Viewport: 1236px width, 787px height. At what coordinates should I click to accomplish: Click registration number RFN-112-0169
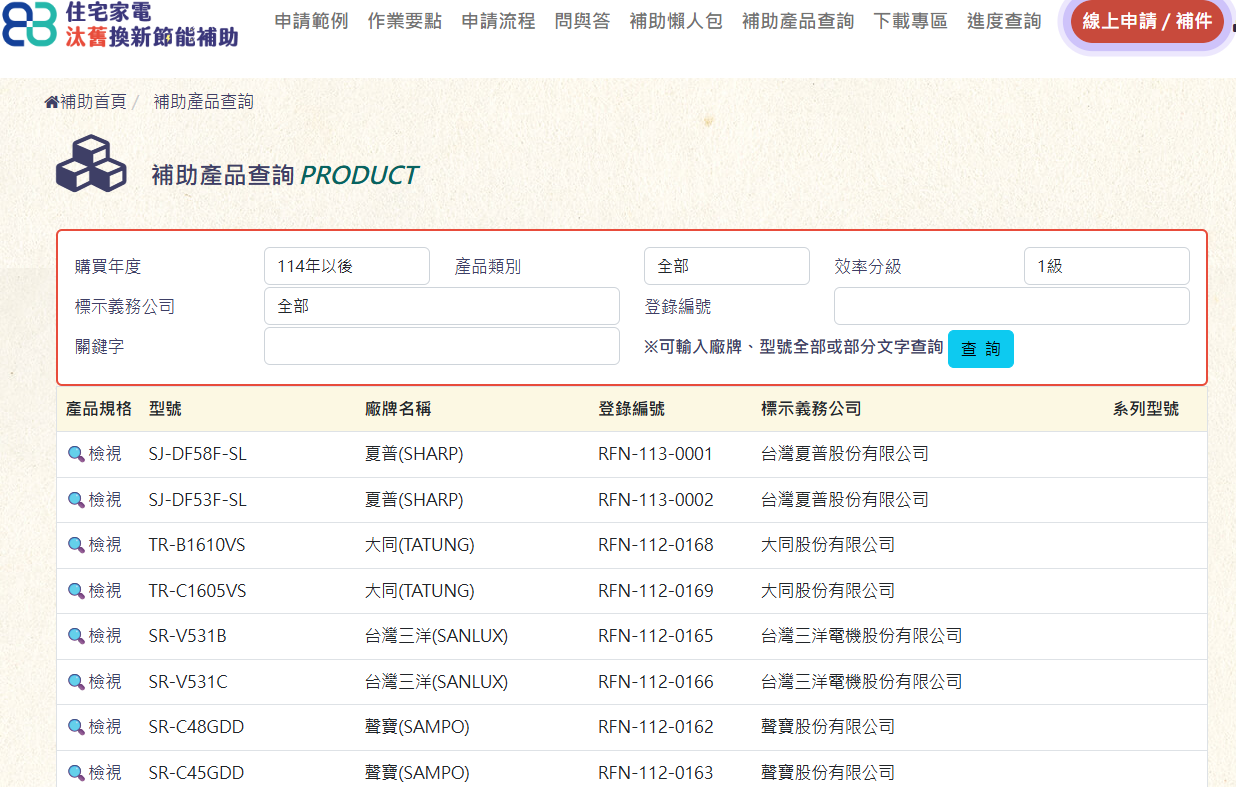pyautogui.click(x=656, y=591)
